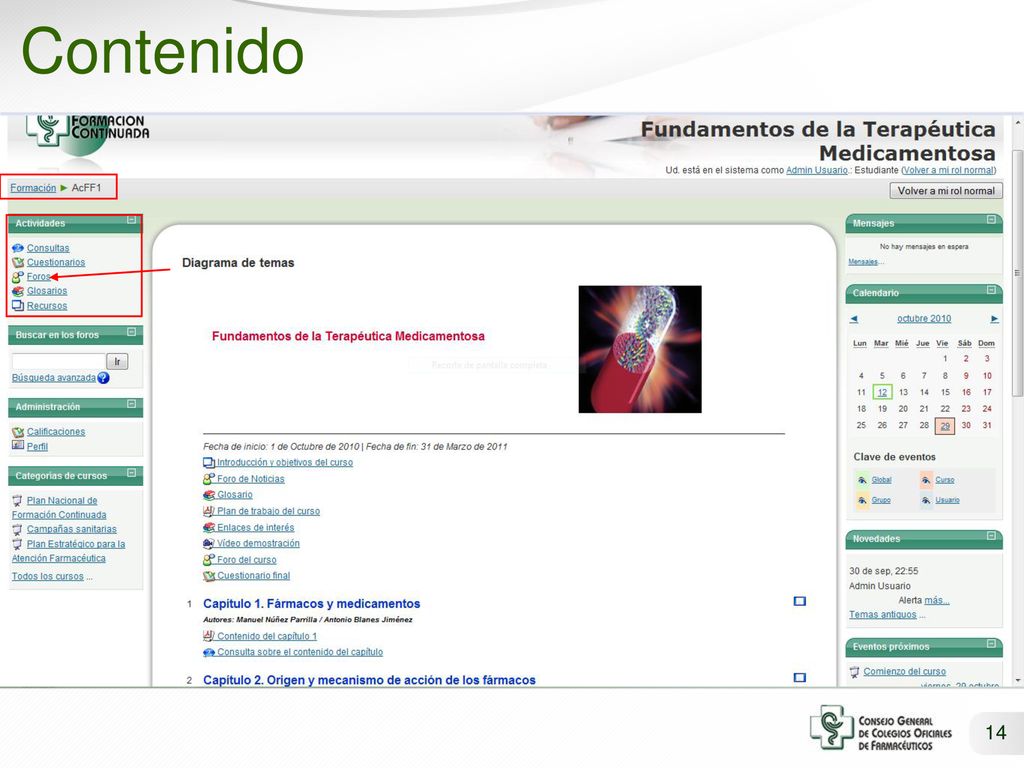Click the Foro del curso icon

point(209,560)
